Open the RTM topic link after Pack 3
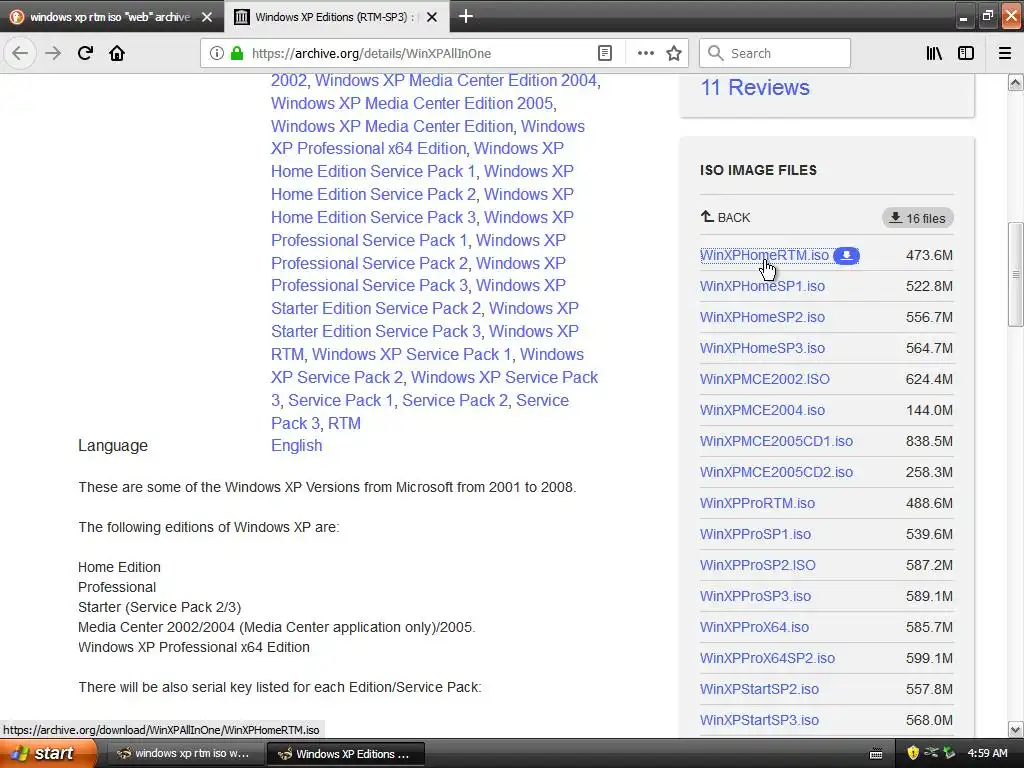The height and width of the screenshot is (768, 1024). tap(344, 423)
